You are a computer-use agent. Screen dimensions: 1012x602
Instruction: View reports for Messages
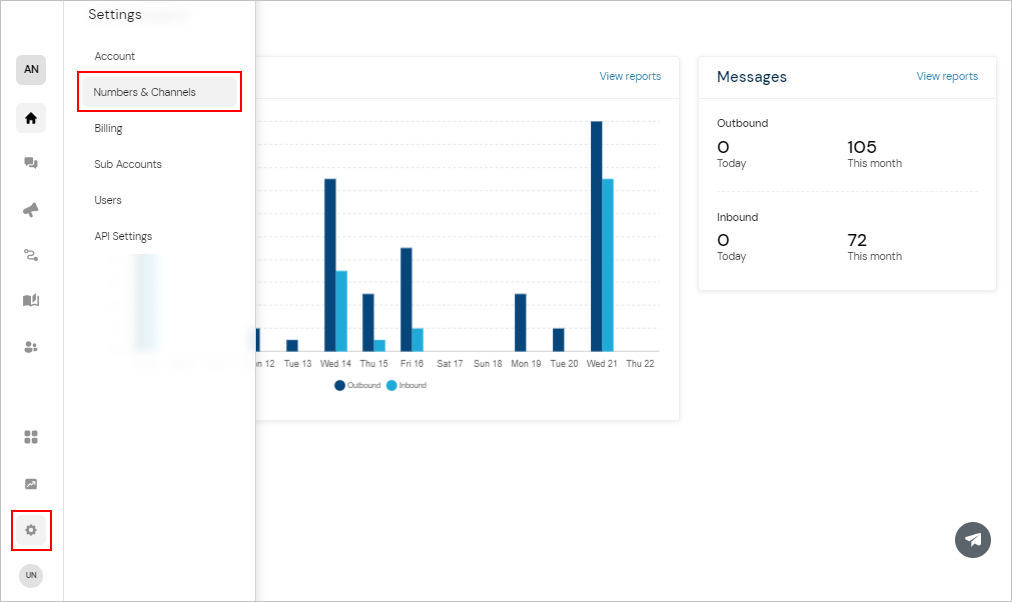[x=946, y=76]
